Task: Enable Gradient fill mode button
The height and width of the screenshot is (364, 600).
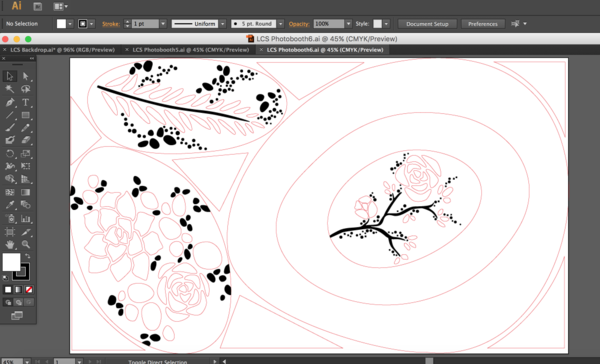Action: click(18, 290)
